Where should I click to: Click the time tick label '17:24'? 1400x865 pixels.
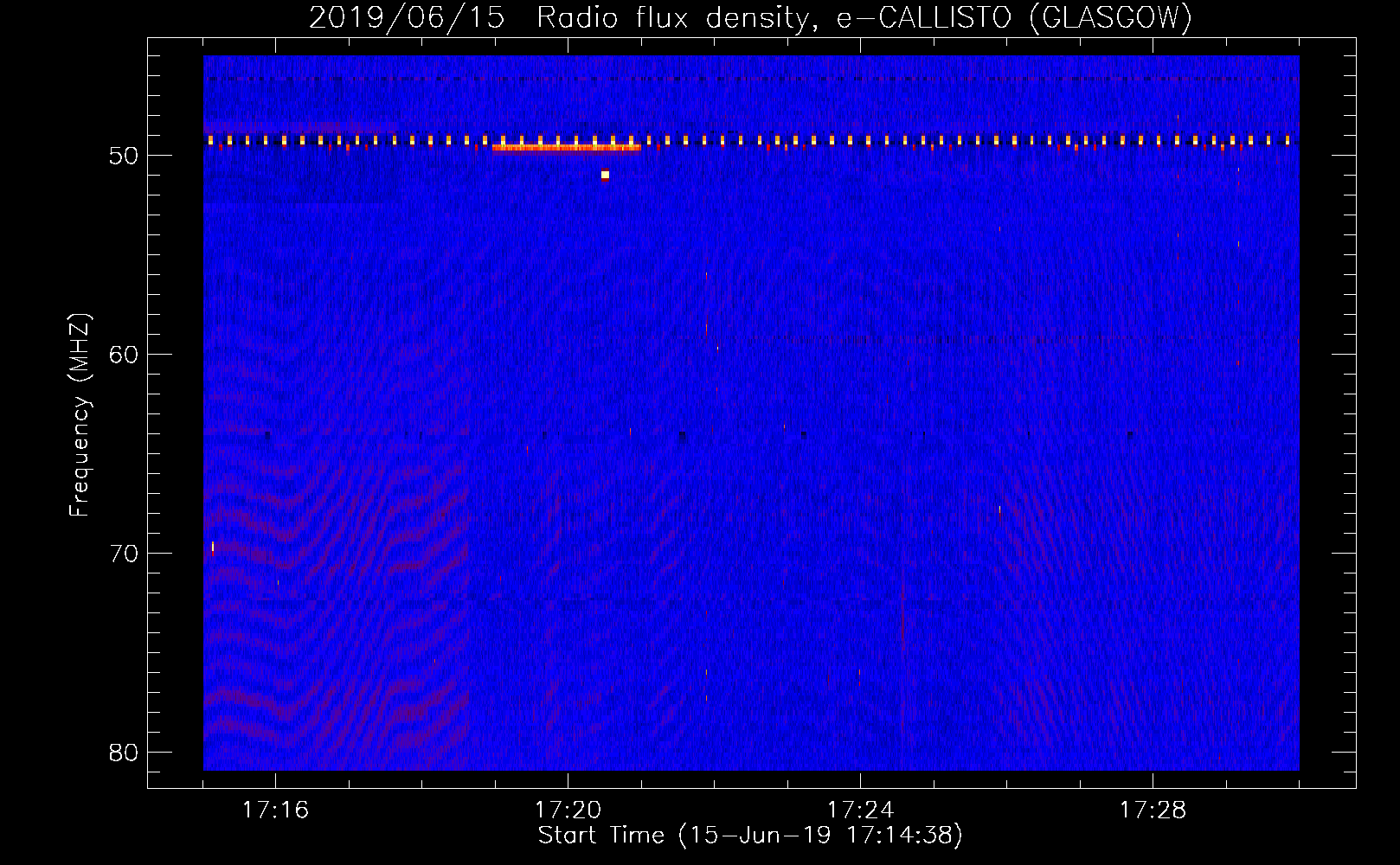click(860, 811)
